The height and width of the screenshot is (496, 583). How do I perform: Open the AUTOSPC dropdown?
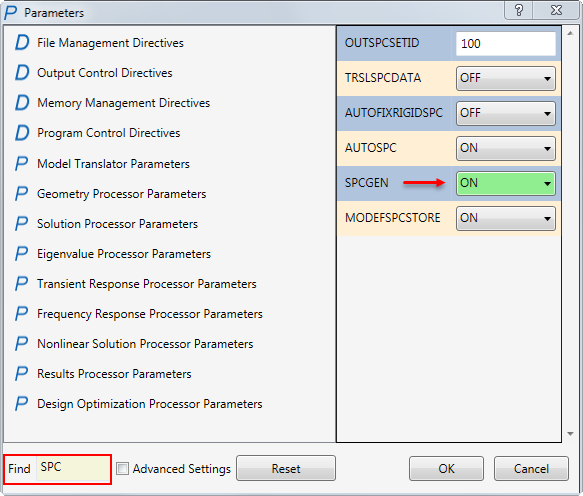[x=506, y=148]
